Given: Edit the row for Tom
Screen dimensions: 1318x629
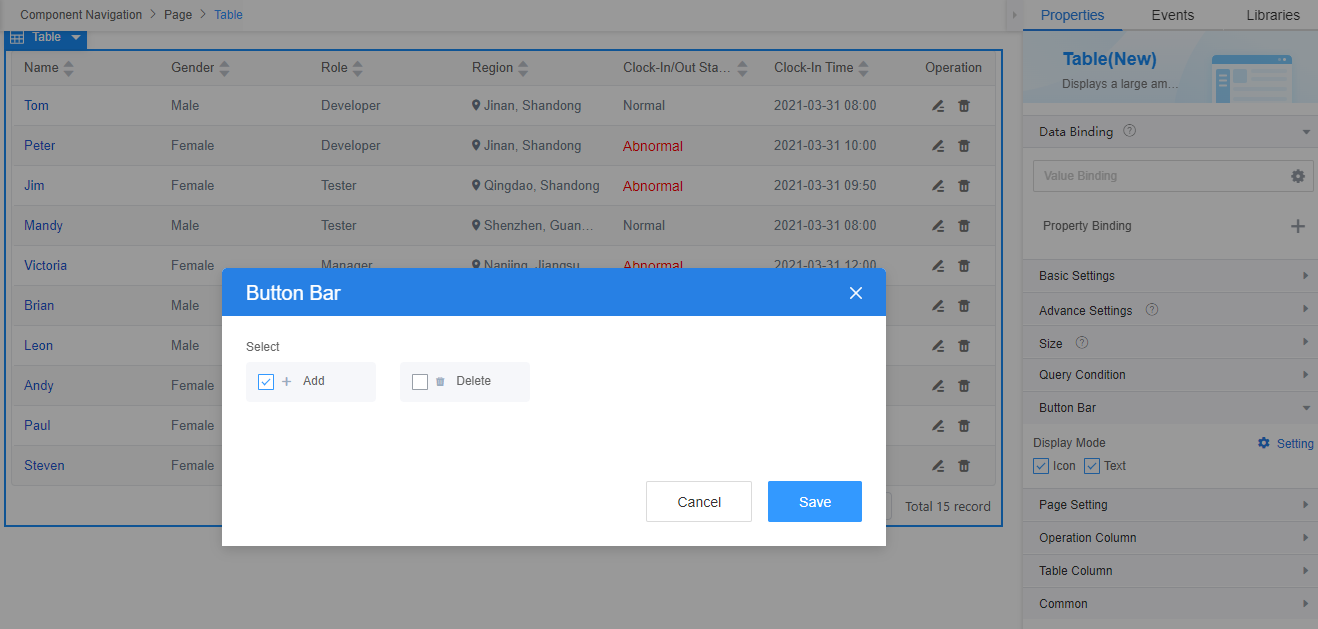Looking at the screenshot, I should [x=938, y=106].
